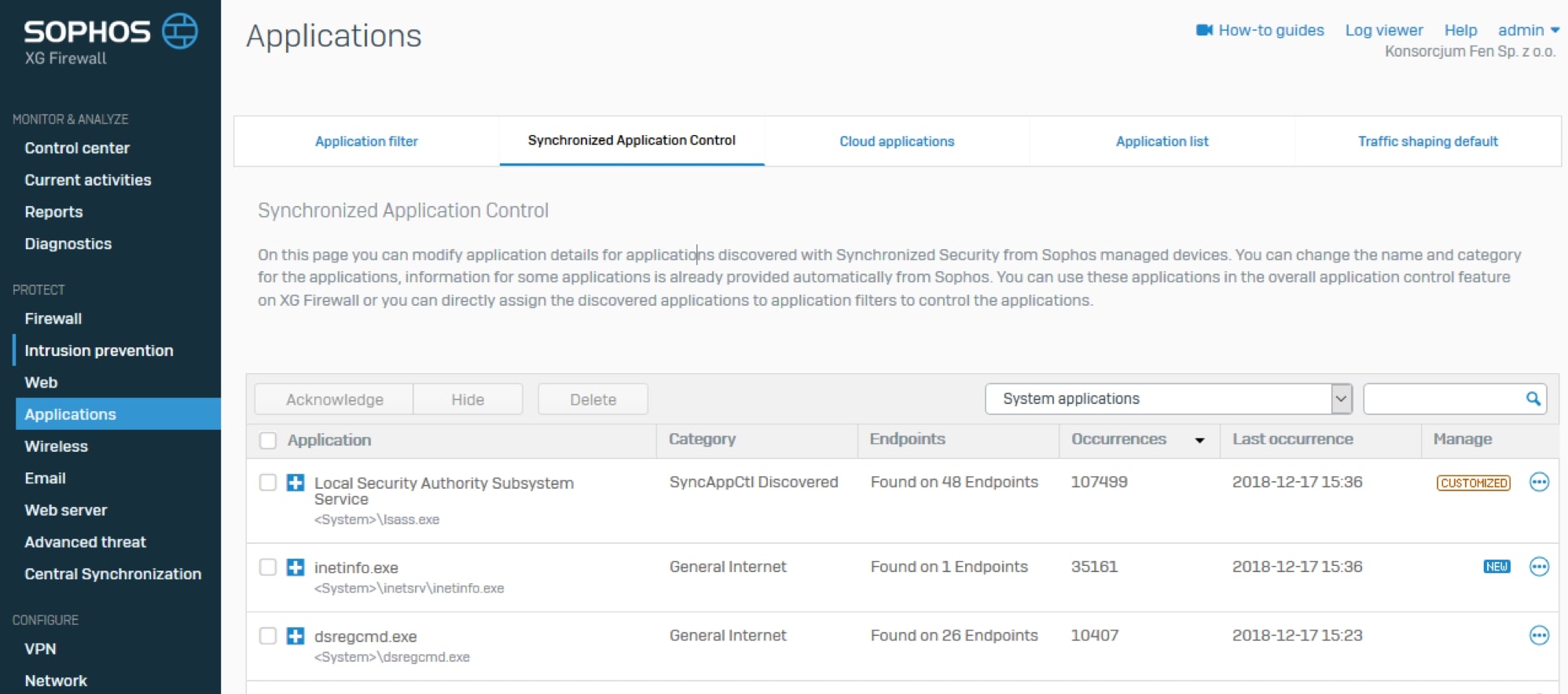Expand the dsregcmd.exe row details

[296, 636]
